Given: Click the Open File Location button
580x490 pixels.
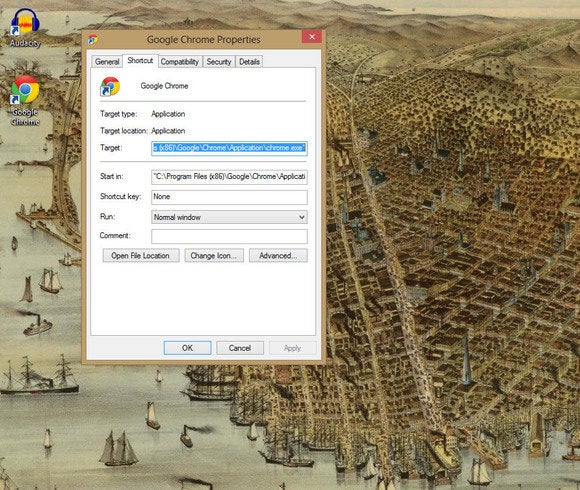Looking at the screenshot, I should point(141,256).
